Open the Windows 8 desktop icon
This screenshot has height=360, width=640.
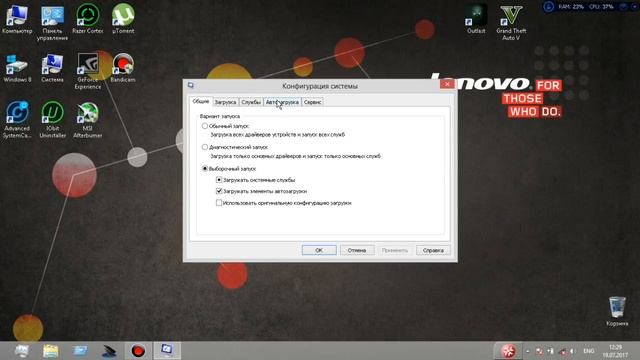pos(17,68)
